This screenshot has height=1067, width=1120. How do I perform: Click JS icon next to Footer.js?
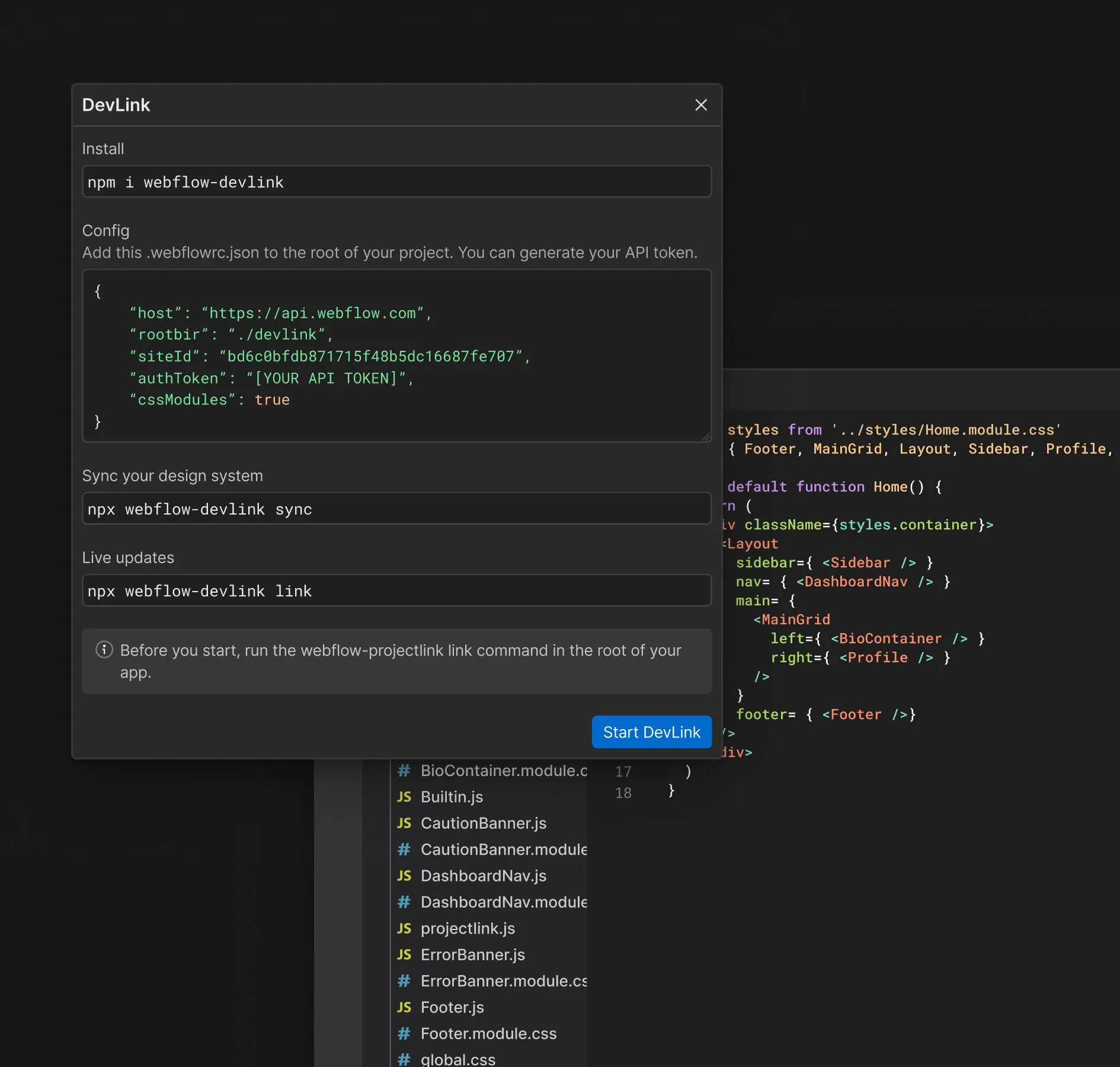coord(404,1007)
